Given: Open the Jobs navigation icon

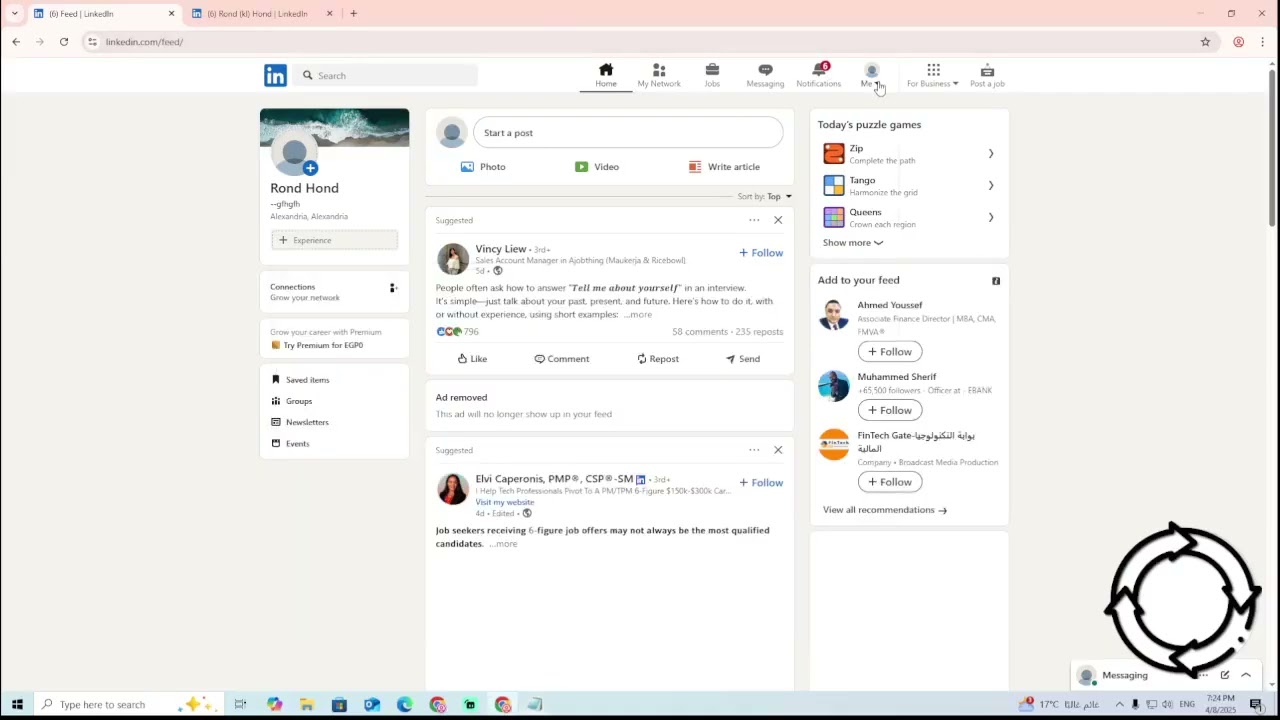Looking at the screenshot, I should point(712,75).
